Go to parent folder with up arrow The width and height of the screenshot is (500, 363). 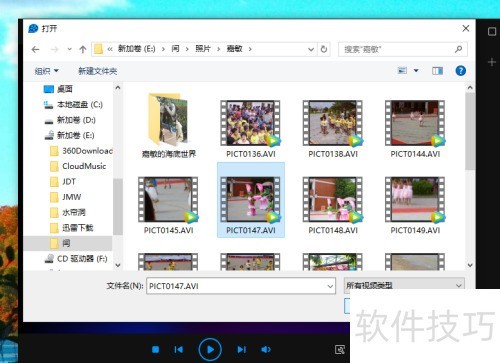[83, 50]
